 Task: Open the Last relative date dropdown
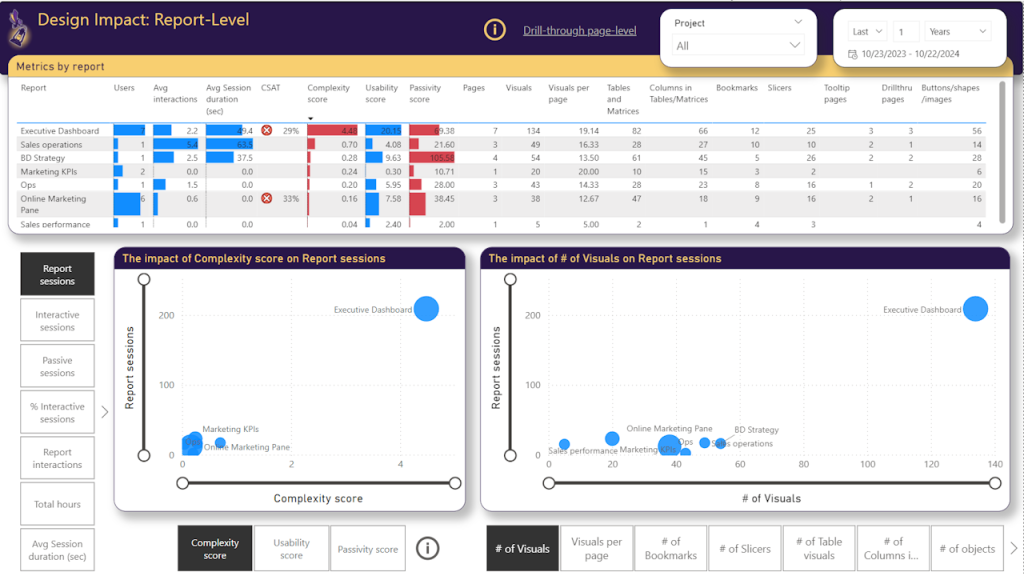866,32
